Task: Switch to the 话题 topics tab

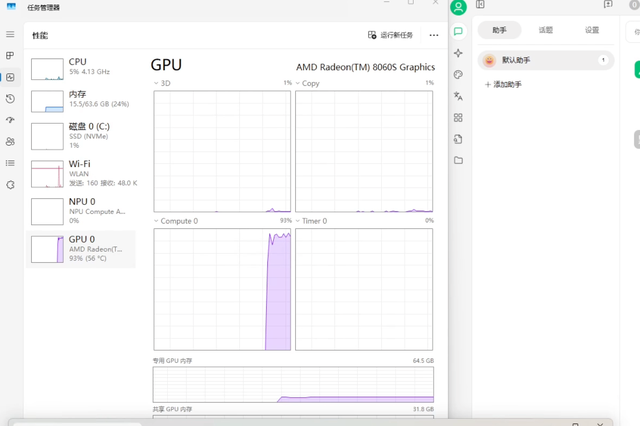Action: [546, 30]
